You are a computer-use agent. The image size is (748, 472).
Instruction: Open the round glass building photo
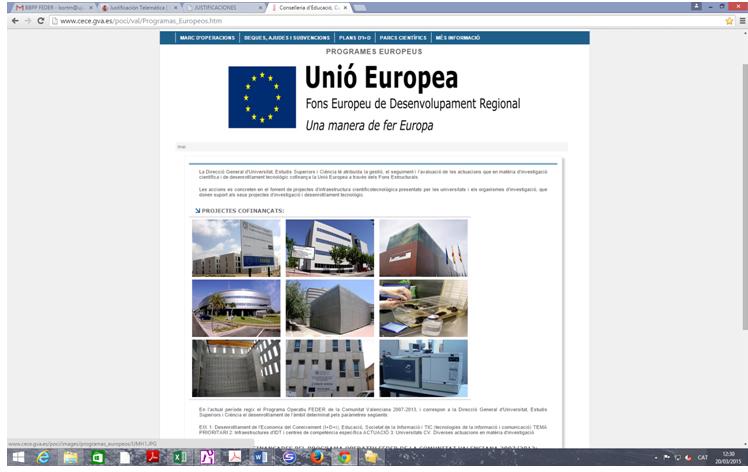coord(236,308)
